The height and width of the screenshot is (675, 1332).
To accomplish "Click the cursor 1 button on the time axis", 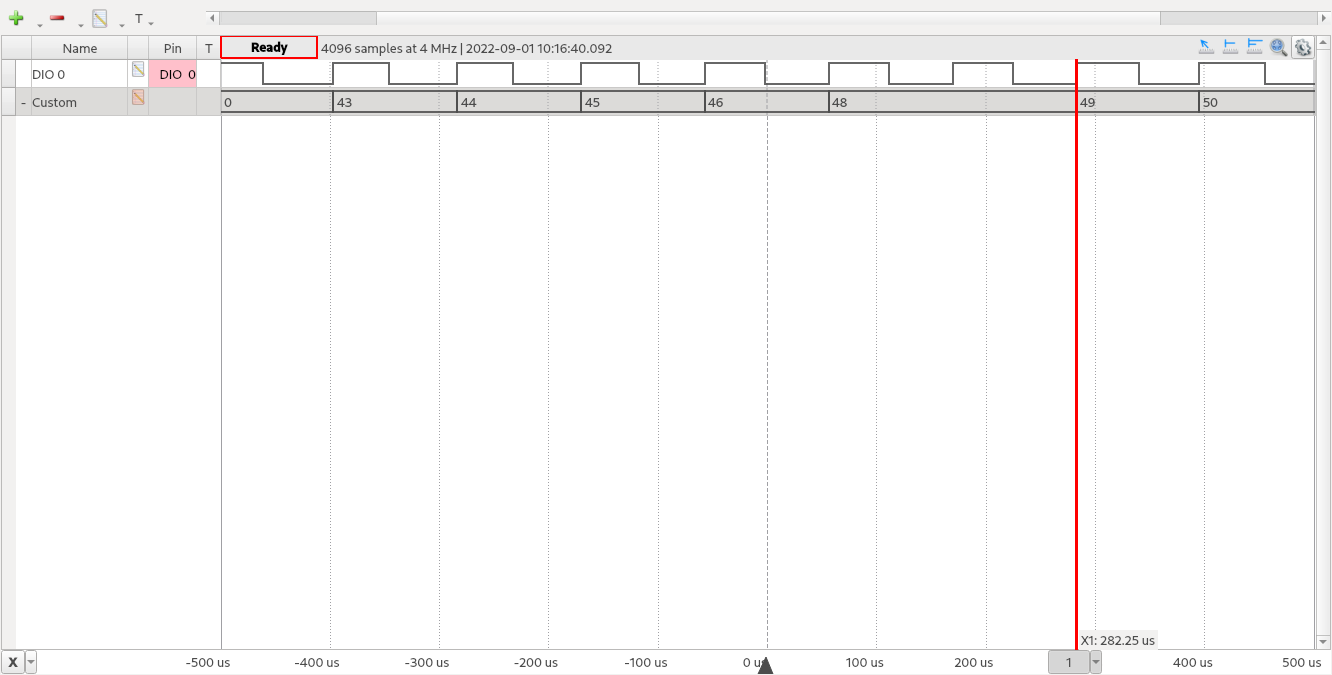I will tap(1068, 662).
